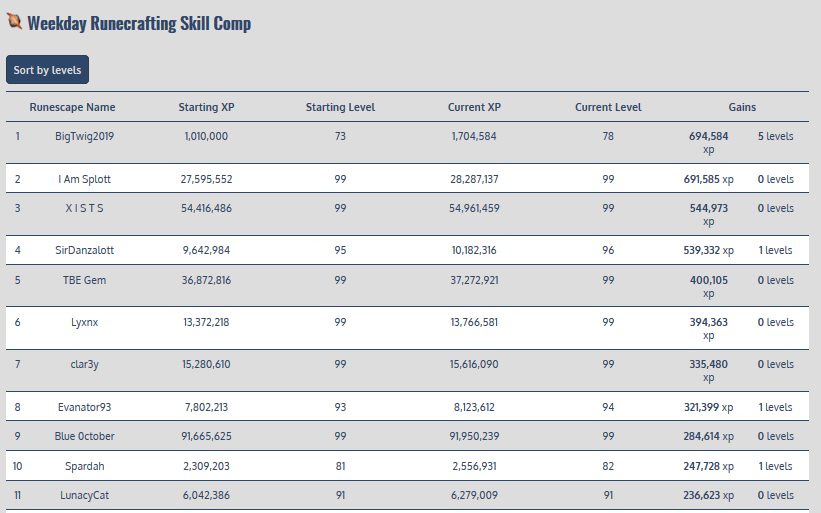Open SirDanzalott player entry
The image size is (821, 513).
click(x=84, y=250)
